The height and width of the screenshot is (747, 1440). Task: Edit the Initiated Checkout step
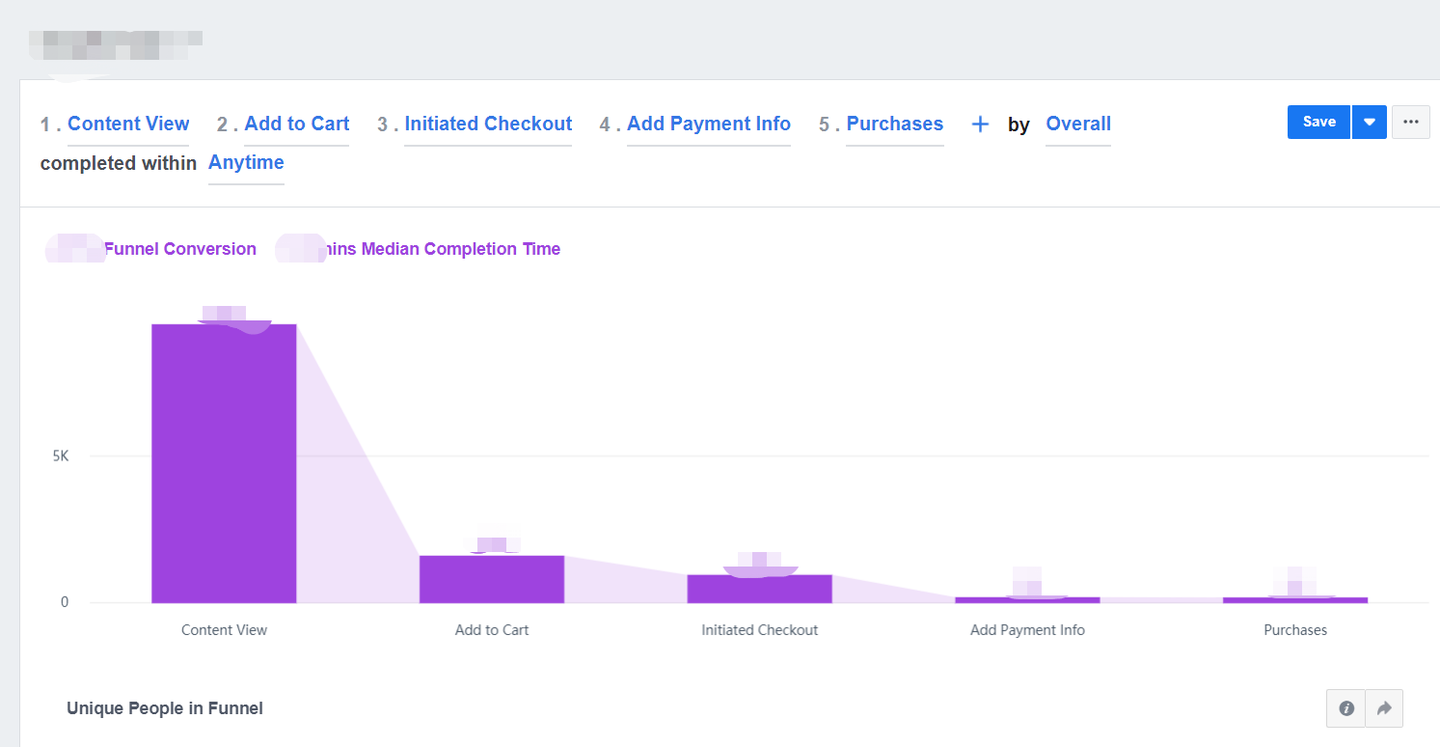click(x=488, y=124)
